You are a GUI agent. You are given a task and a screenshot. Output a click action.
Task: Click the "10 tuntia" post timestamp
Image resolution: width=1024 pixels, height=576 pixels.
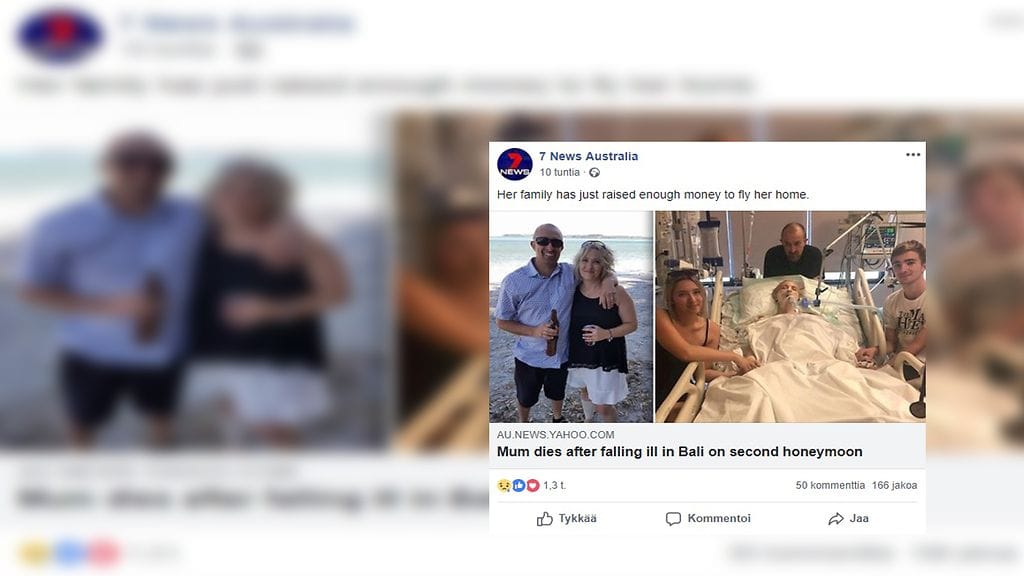[560, 172]
